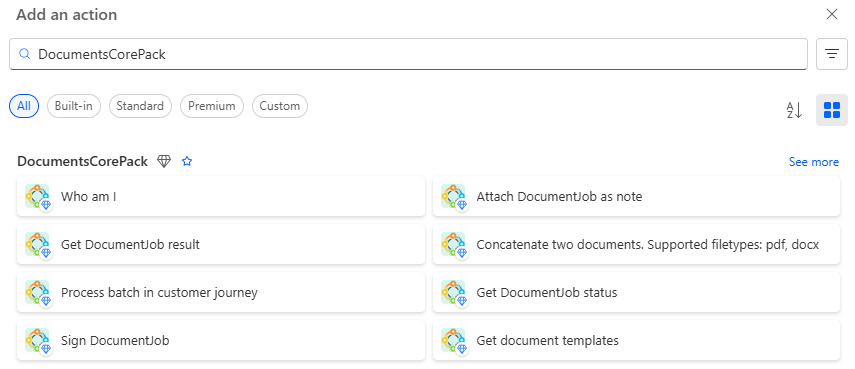Click the icon for Attach DocumentJob as note

[x=454, y=197]
